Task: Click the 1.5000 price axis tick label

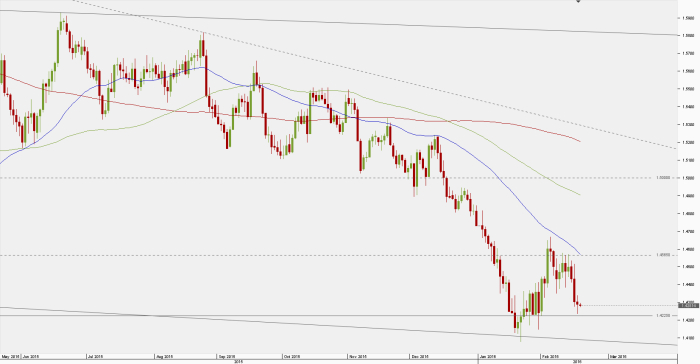Action: tap(688, 178)
